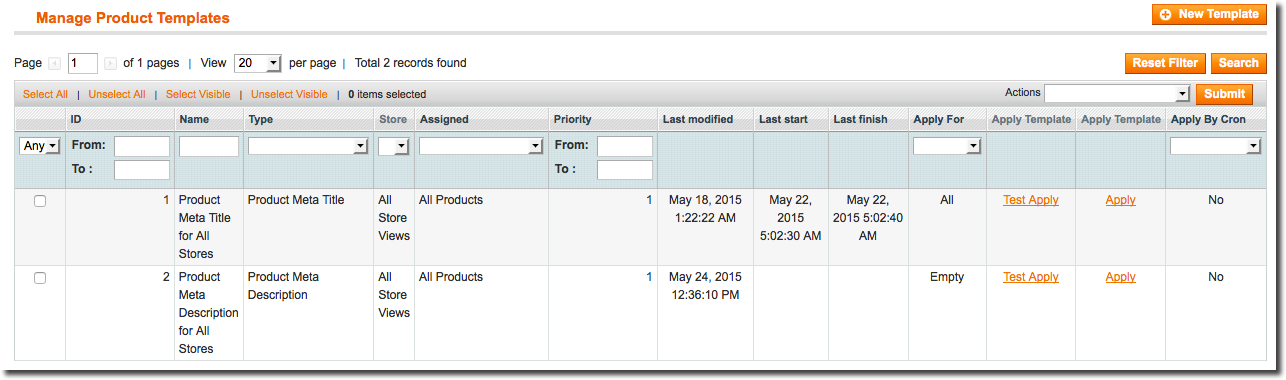The width and height of the screenshot is (1286, 380).
Task: Focus the Name filter text field
Action: [x=209, y=146]
